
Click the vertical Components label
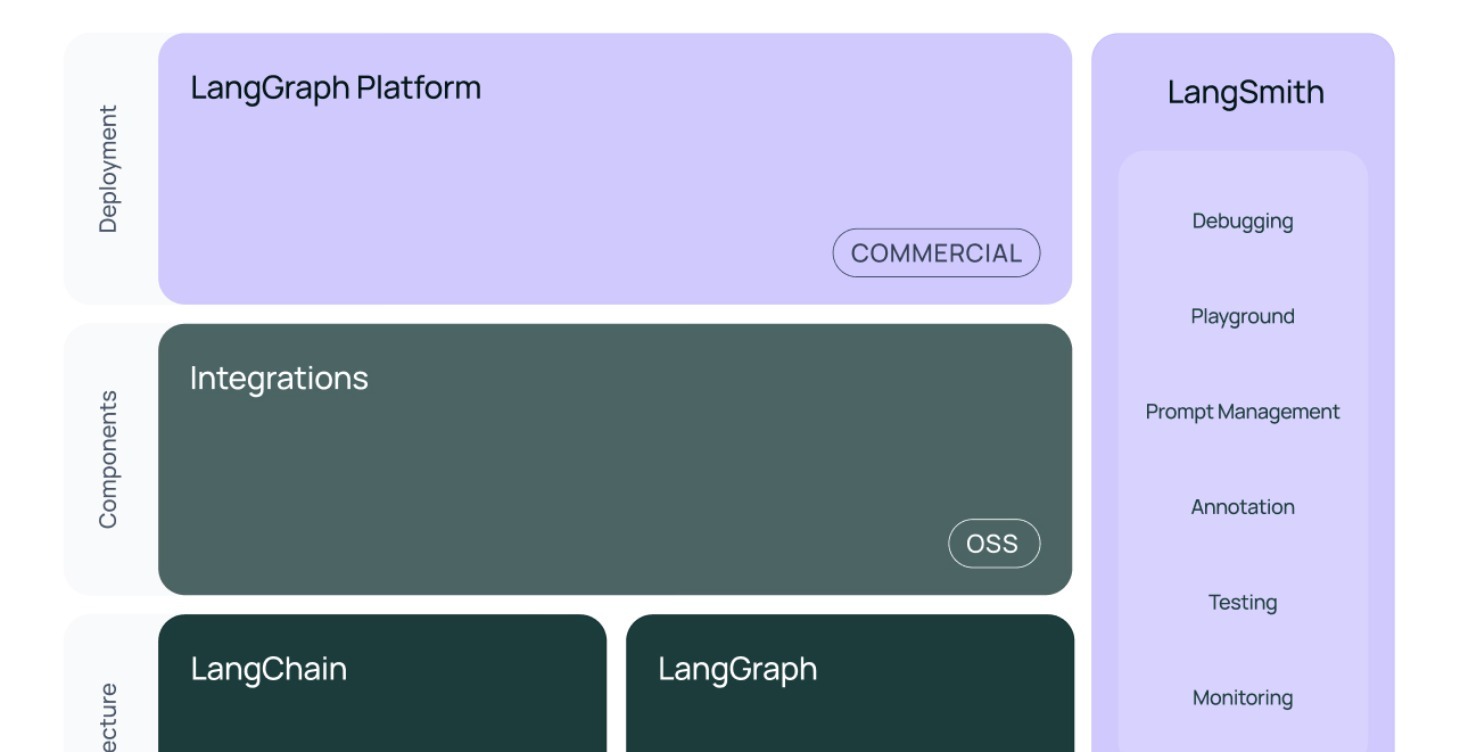pos(108,459)
